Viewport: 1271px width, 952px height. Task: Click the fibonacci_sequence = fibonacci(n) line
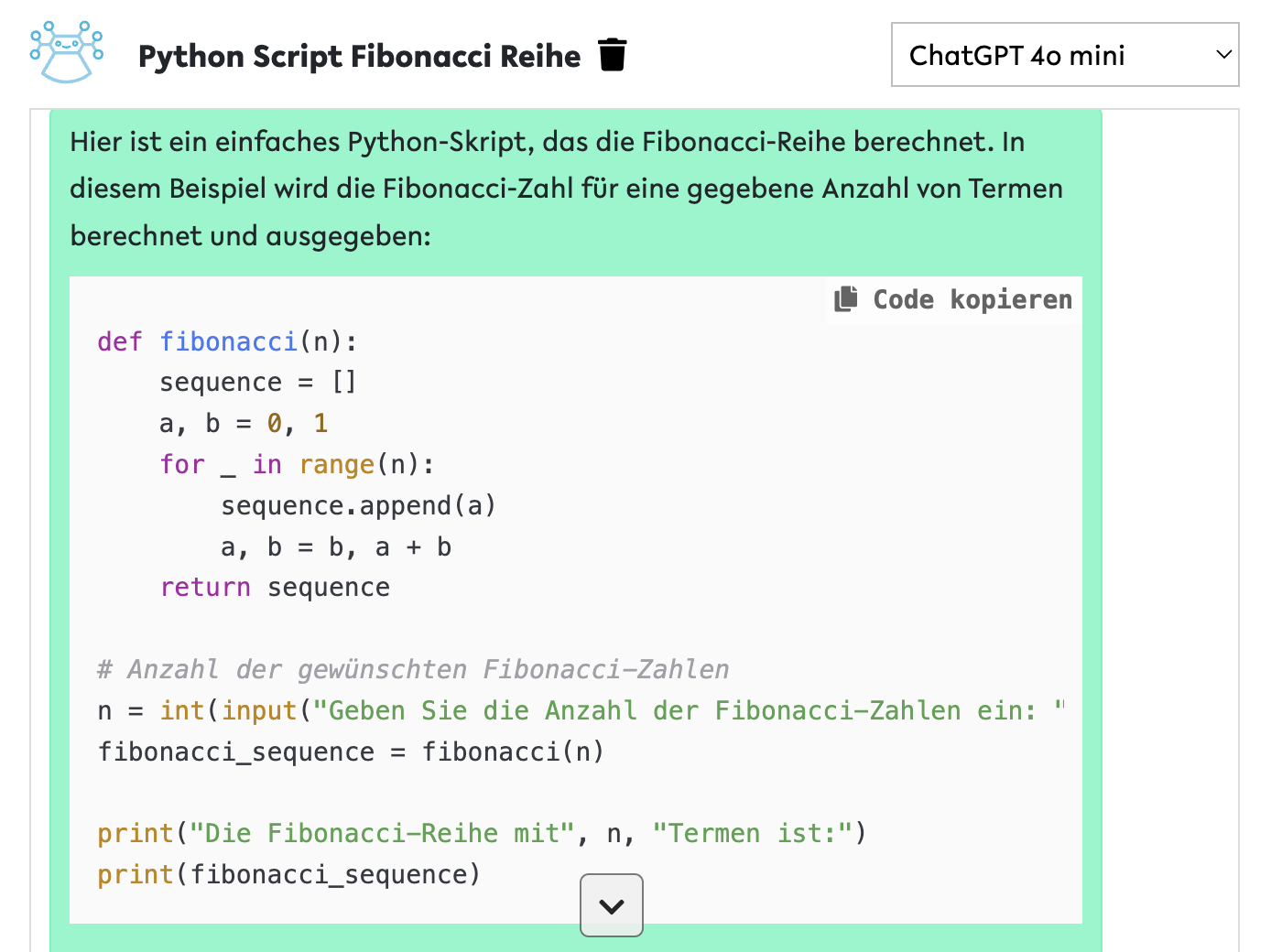pyautogui.click(x=351, y=752)
